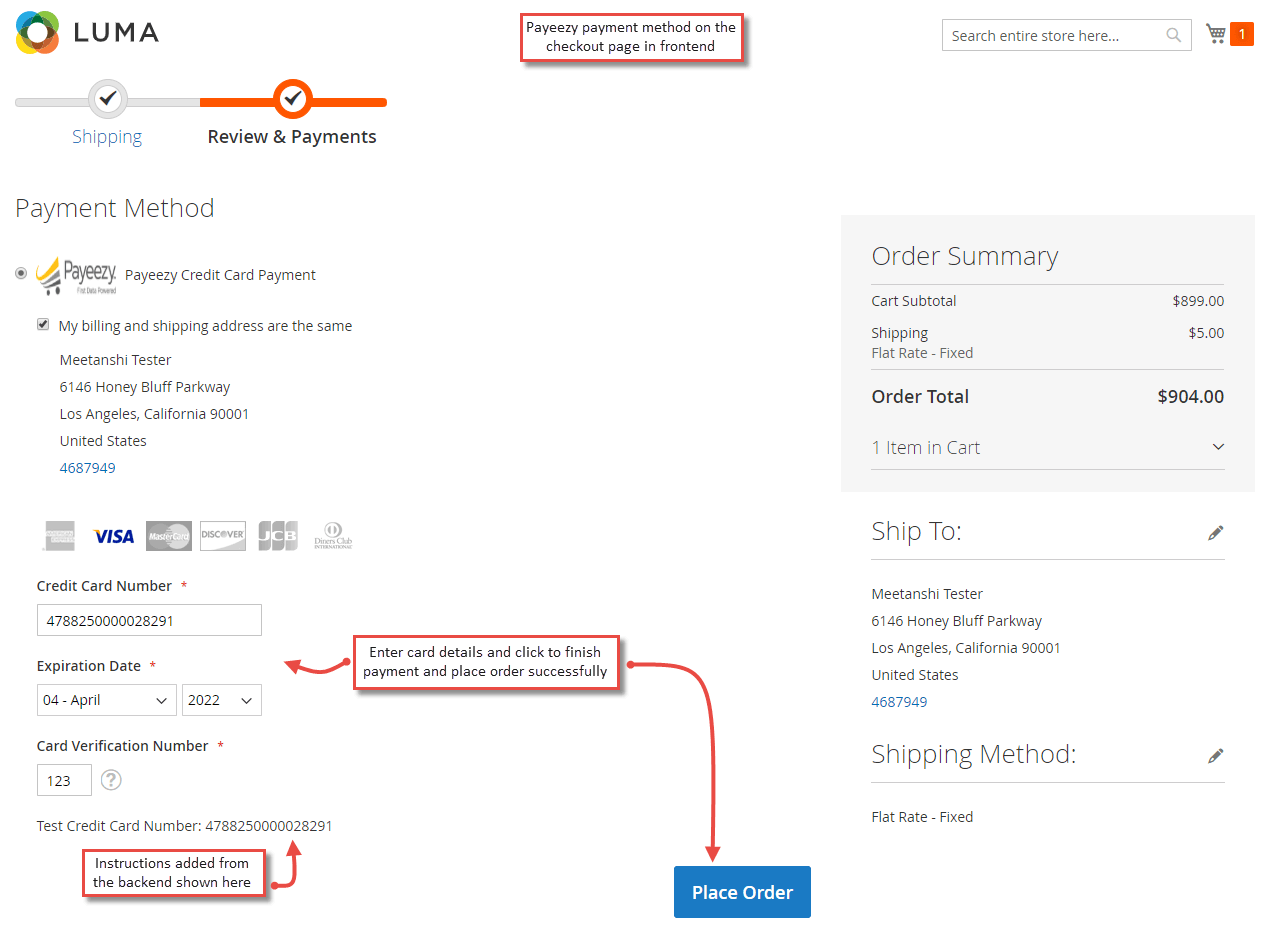
Task: Click the CVV help question mark icon
Action: pyautogui.click(x=111, y=780)
